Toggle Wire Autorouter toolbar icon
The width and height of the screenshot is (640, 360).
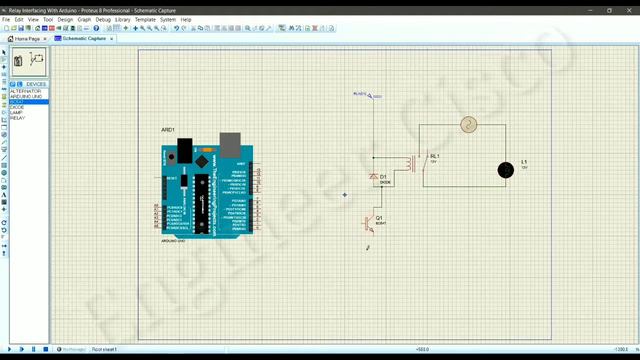coord(282,28)
